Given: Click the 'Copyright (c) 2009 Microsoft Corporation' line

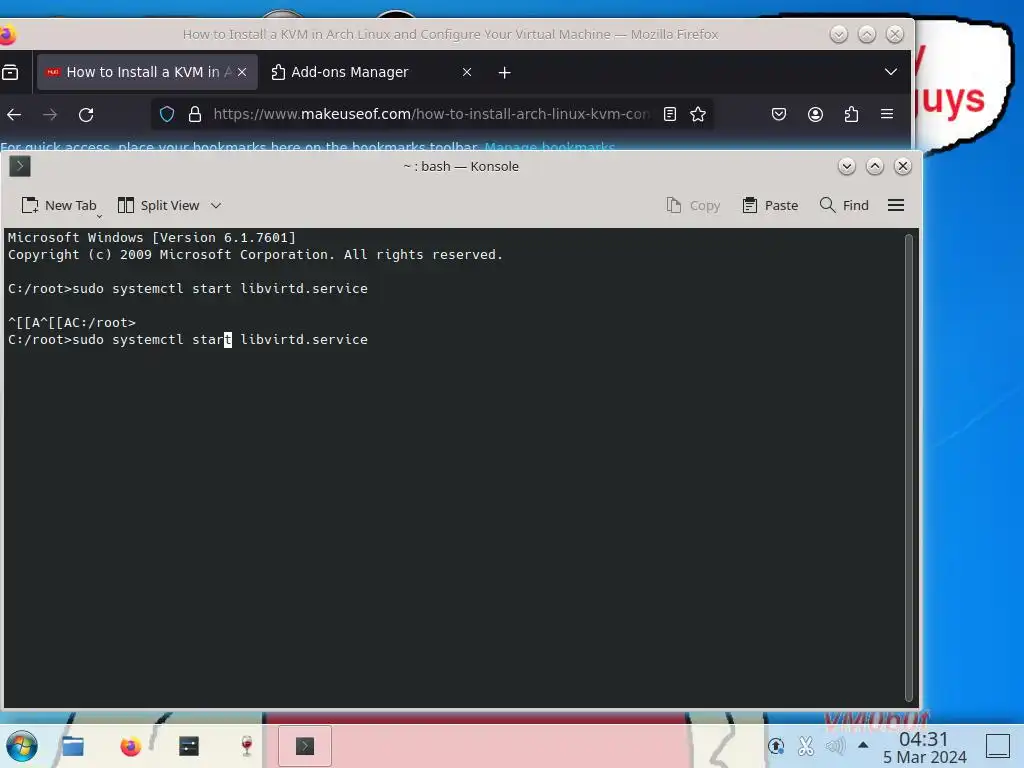Looking at the screenshot, I should point(255,255).
